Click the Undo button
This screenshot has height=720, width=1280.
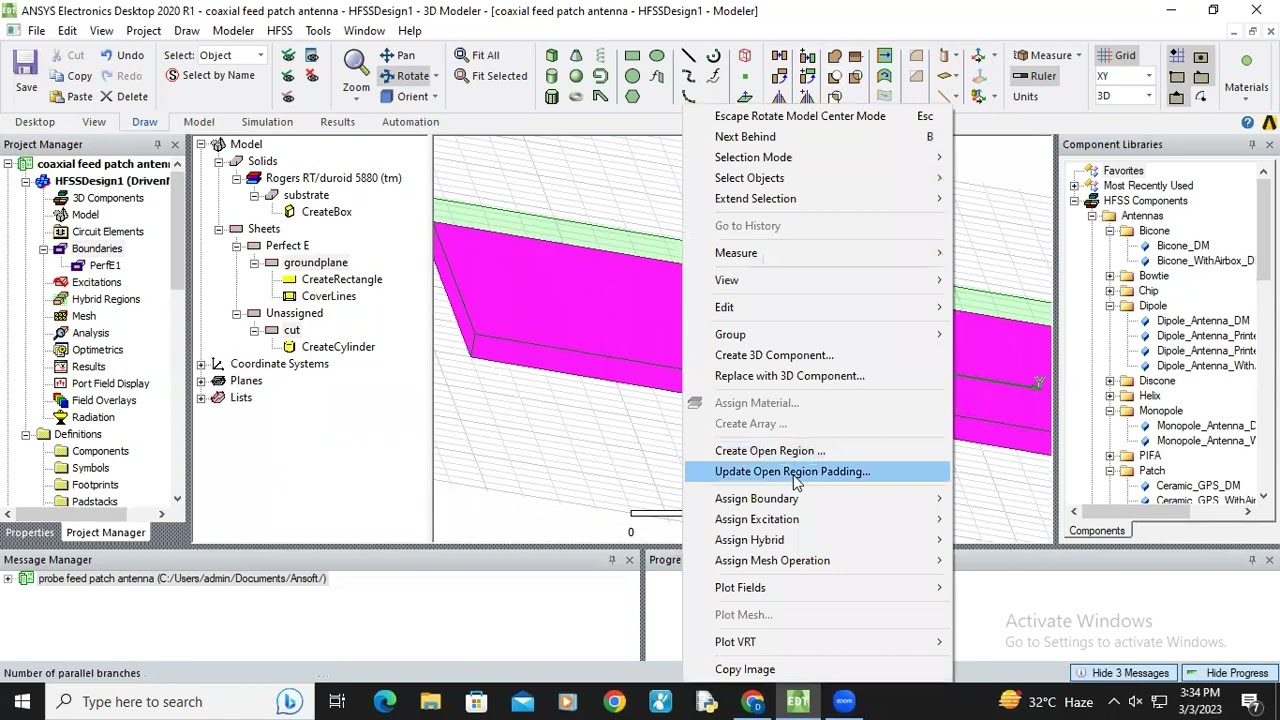point(121,55)
